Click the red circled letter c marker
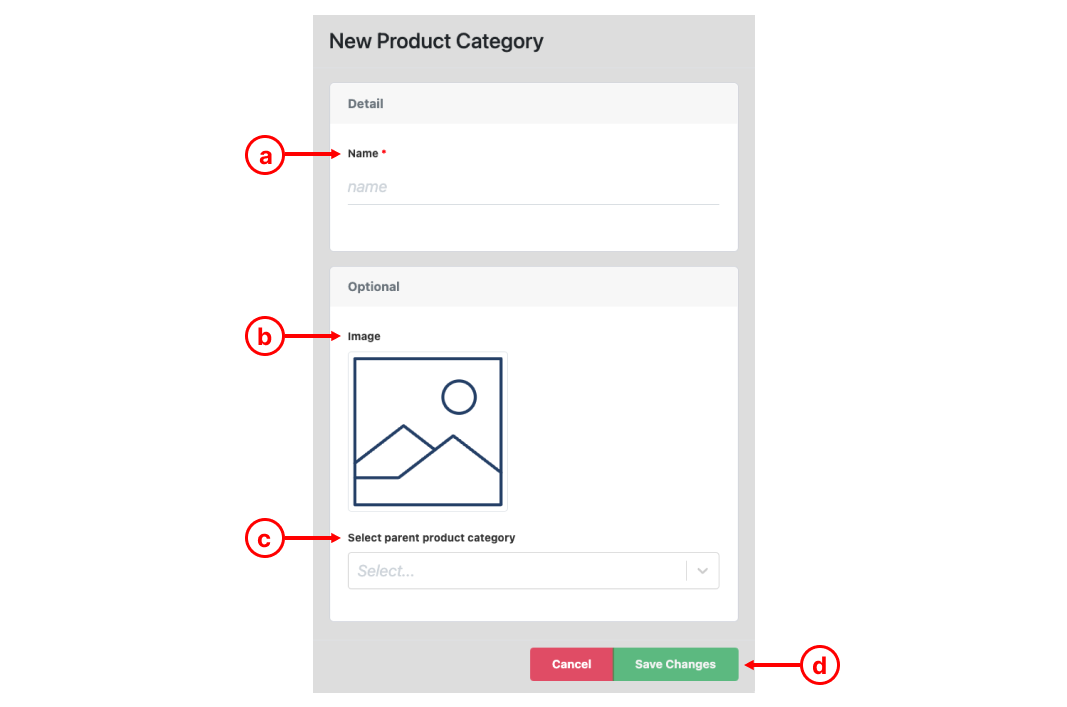This screenshot has height=707, width=1067. (265, 538)
